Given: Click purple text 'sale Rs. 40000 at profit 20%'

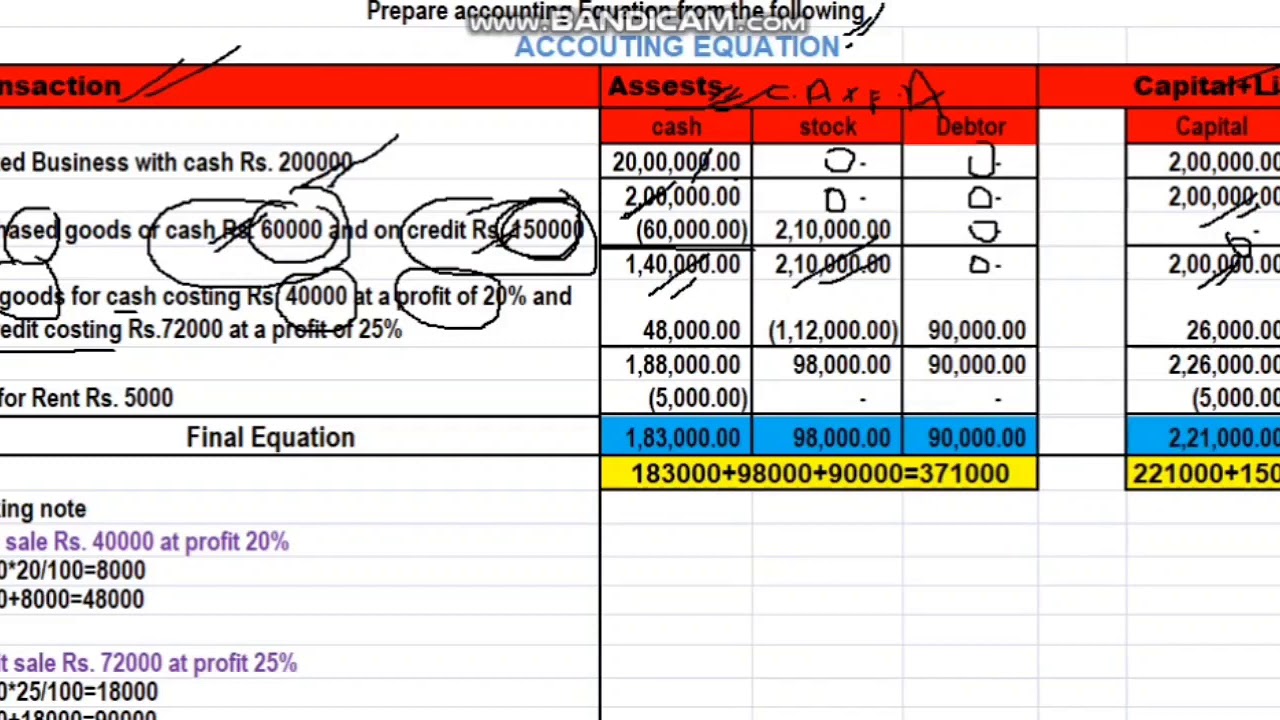Looking at the screenshot, I should tap(147, 541).
